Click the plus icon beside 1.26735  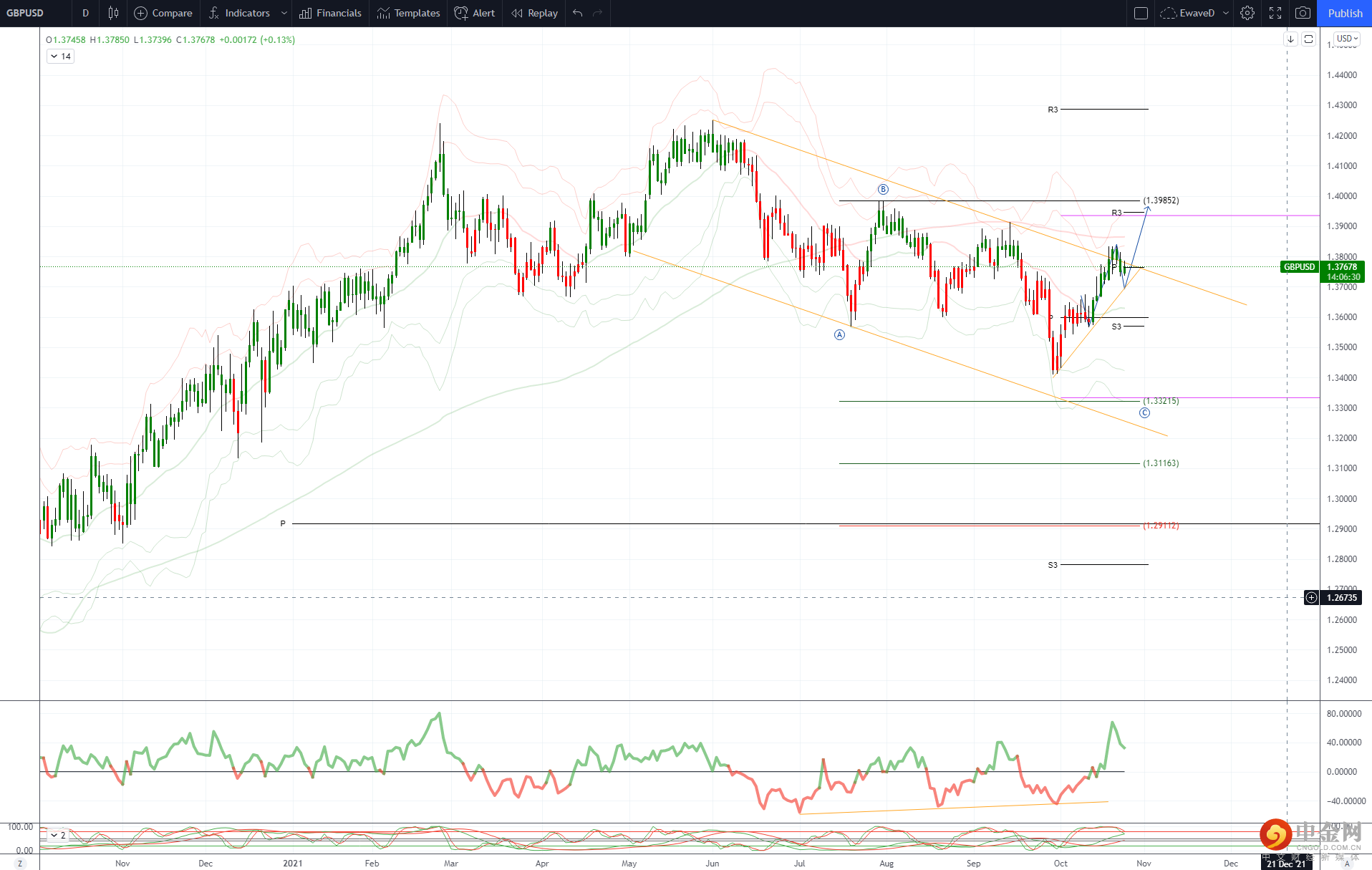click(x=1311, y=597)
